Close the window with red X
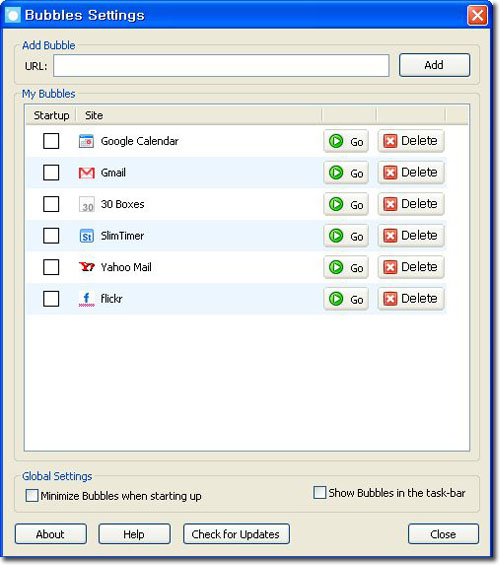500x565 pixels. pos(477,15)
